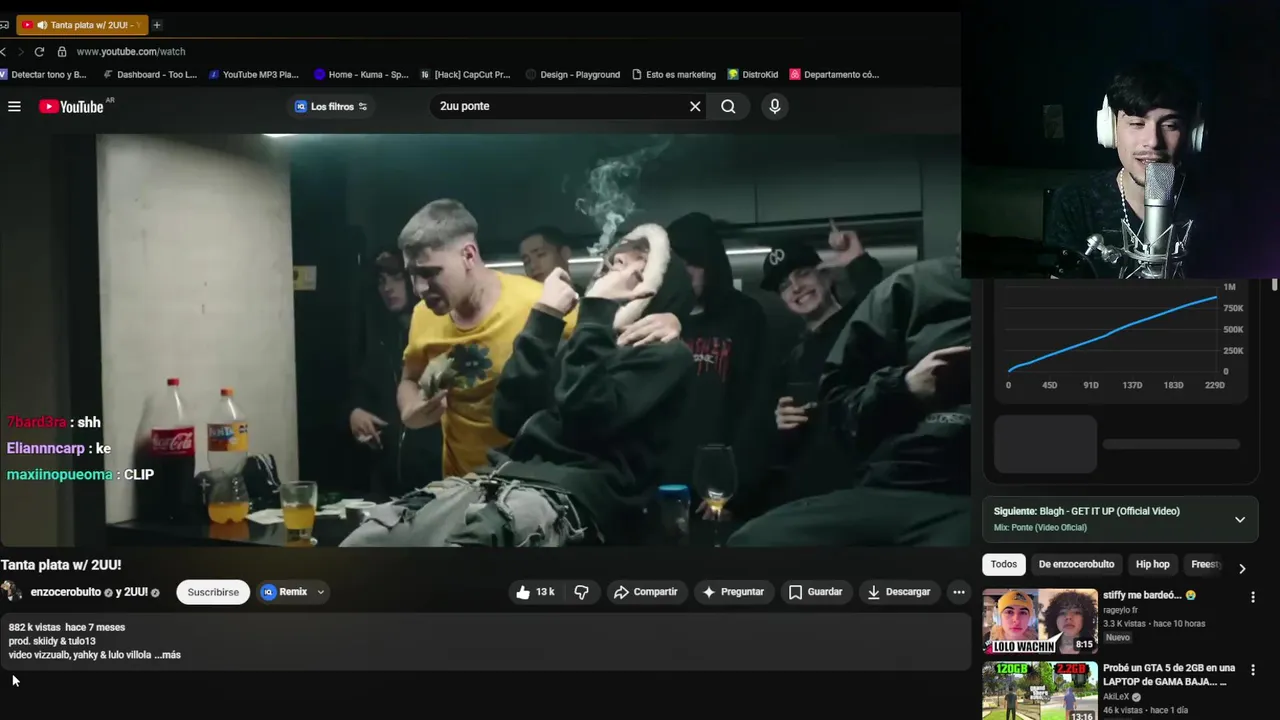Open options menu for stiffy me bardeó video
Screen dimensions: 1280x720
[1253, 597]
